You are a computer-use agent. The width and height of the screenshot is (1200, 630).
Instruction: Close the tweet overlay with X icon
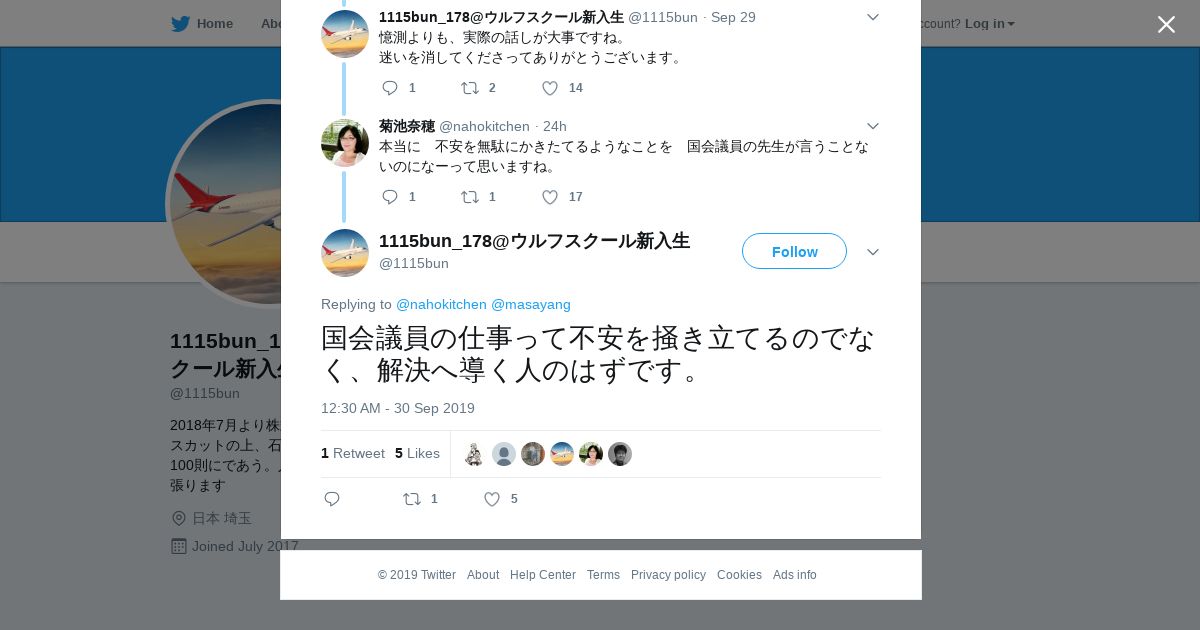[x=1166, y=24]
